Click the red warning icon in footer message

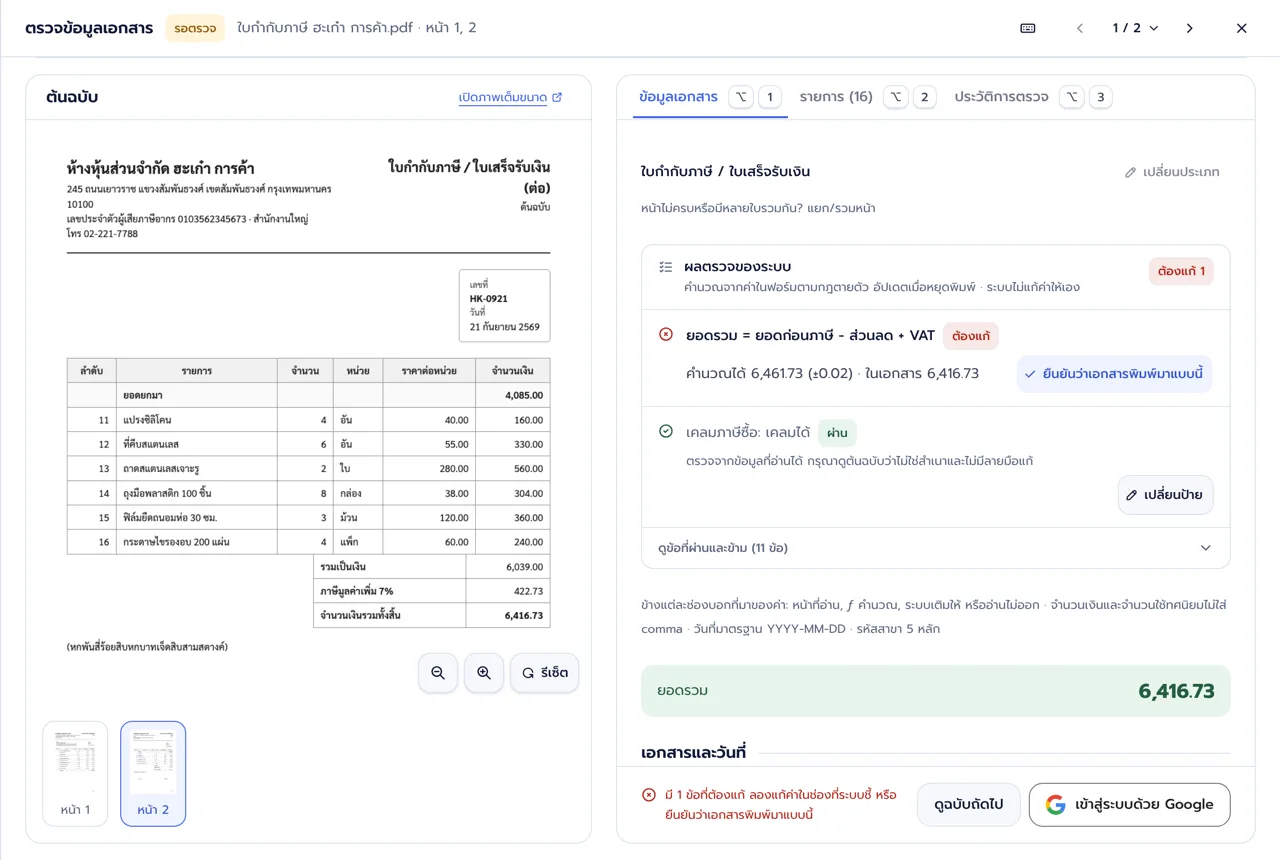(649, 795)
